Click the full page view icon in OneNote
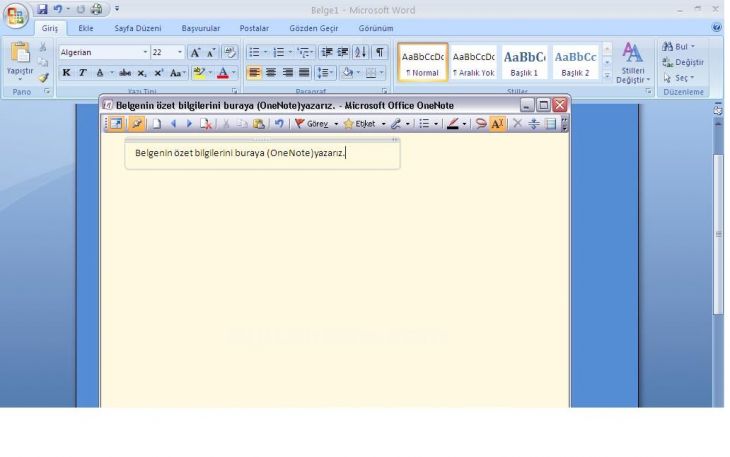 pos(116,124)
